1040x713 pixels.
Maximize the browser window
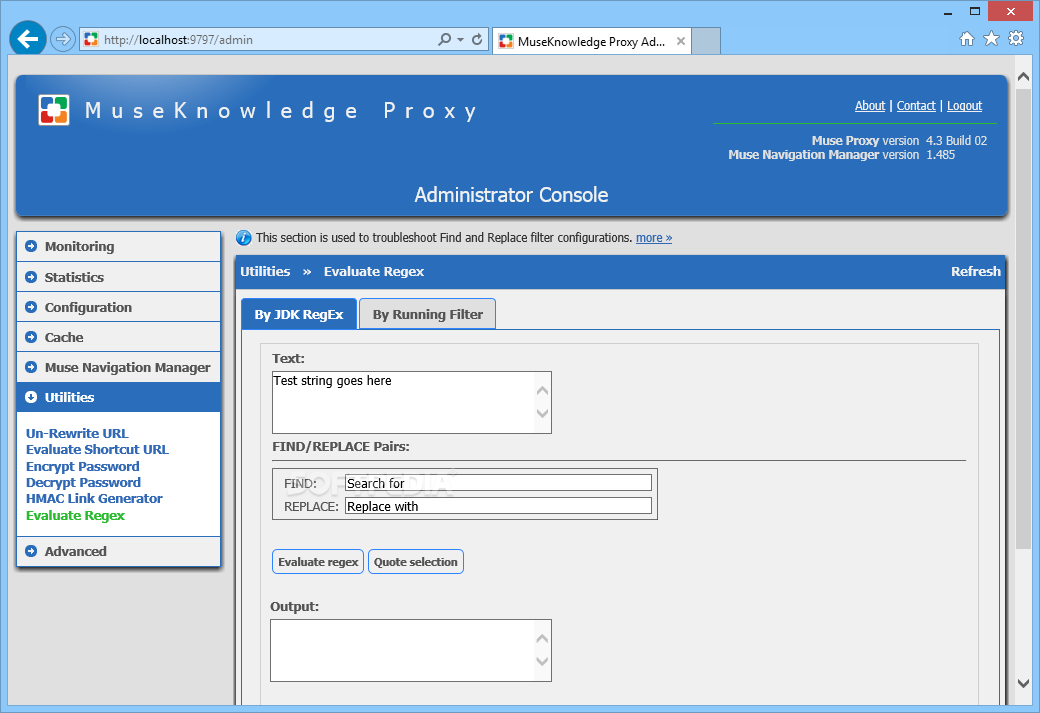click(975, 11)
